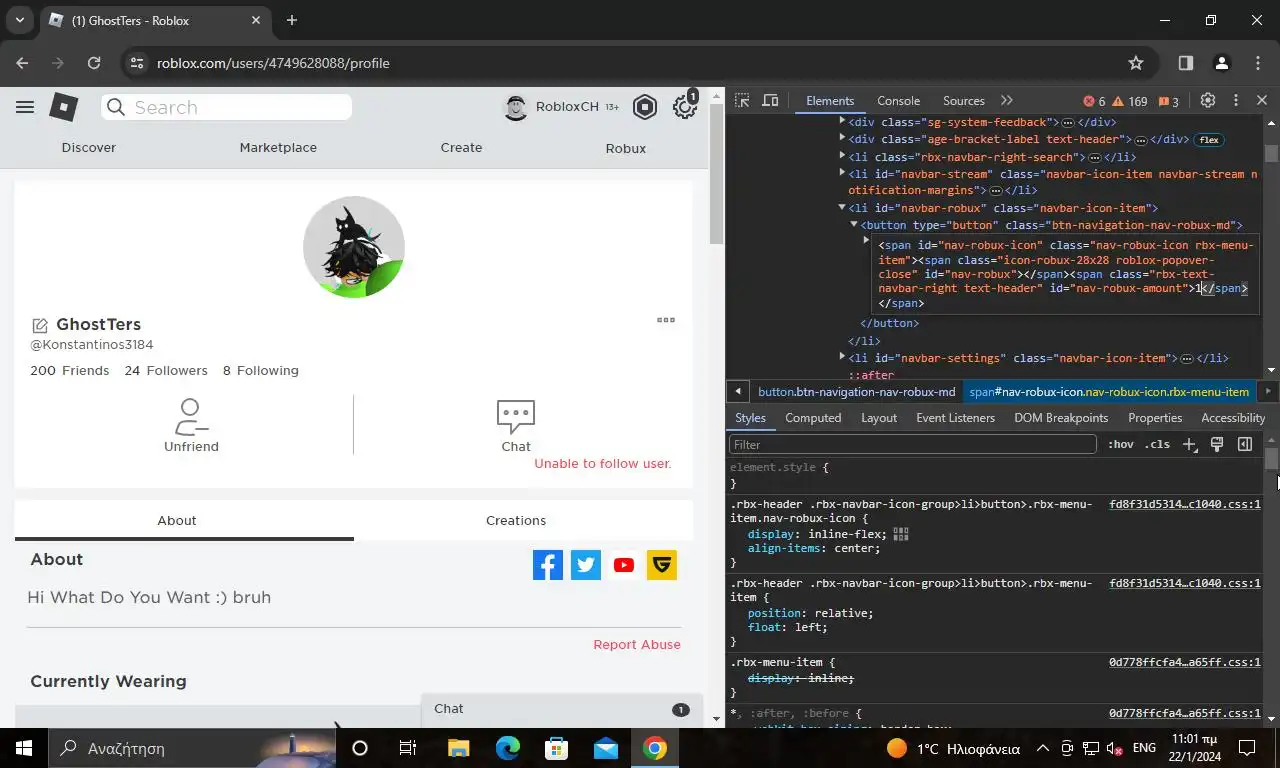1280x768 pixels.
Task: Open the Twitter social link icon
Action: pyautogui.click(x=586, y=565)
